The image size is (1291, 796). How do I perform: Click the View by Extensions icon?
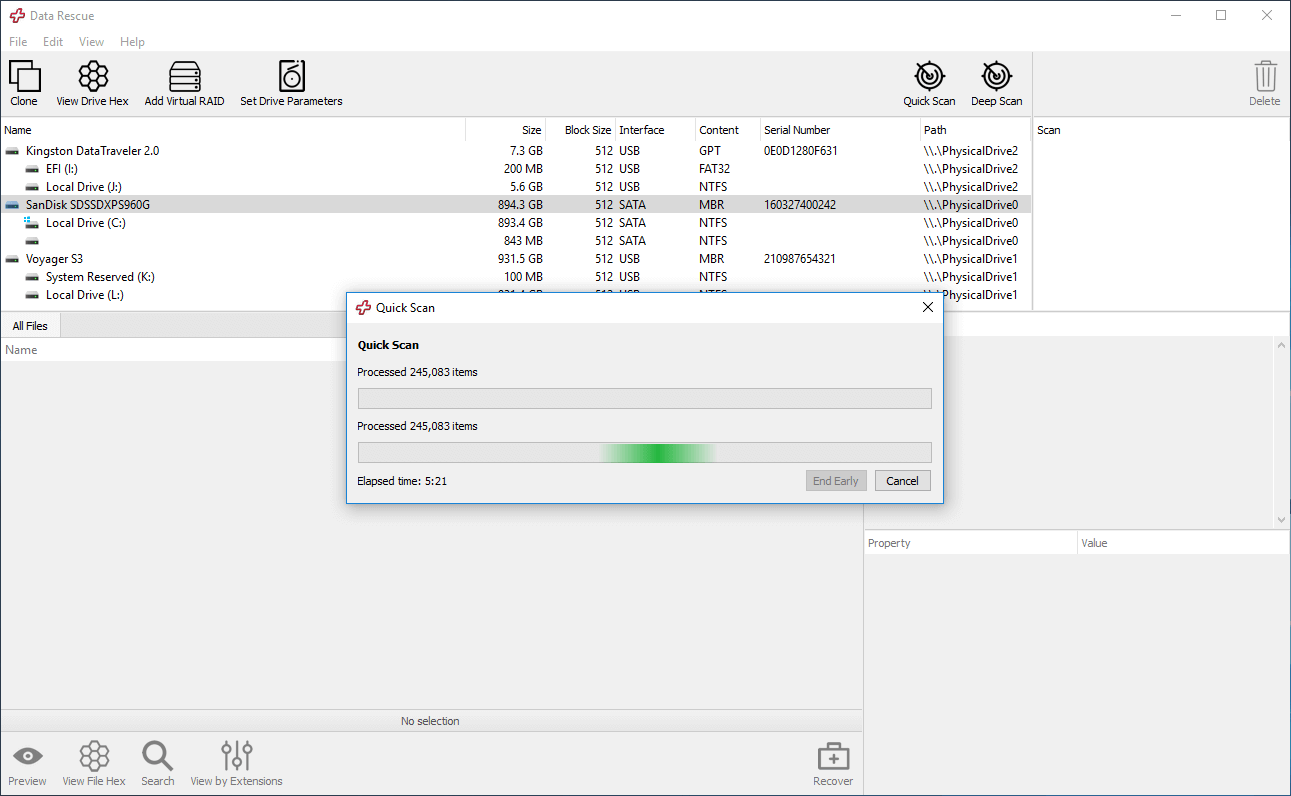tap(236, 762)
